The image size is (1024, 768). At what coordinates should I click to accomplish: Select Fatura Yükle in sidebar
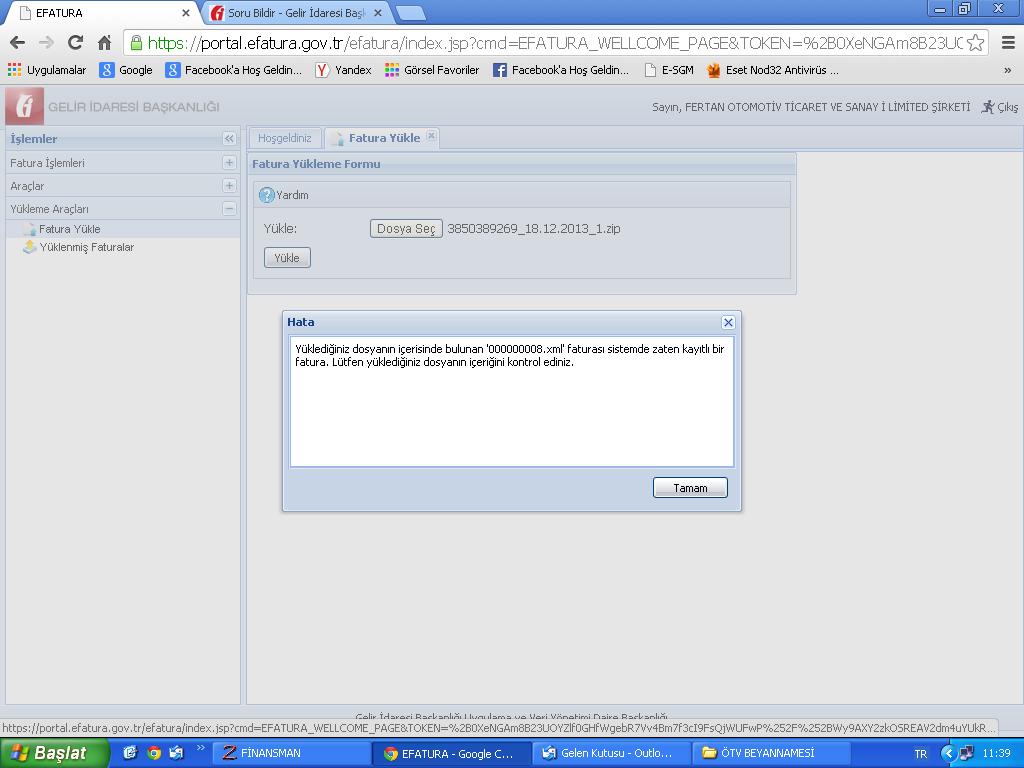click(x=69, y=229)
